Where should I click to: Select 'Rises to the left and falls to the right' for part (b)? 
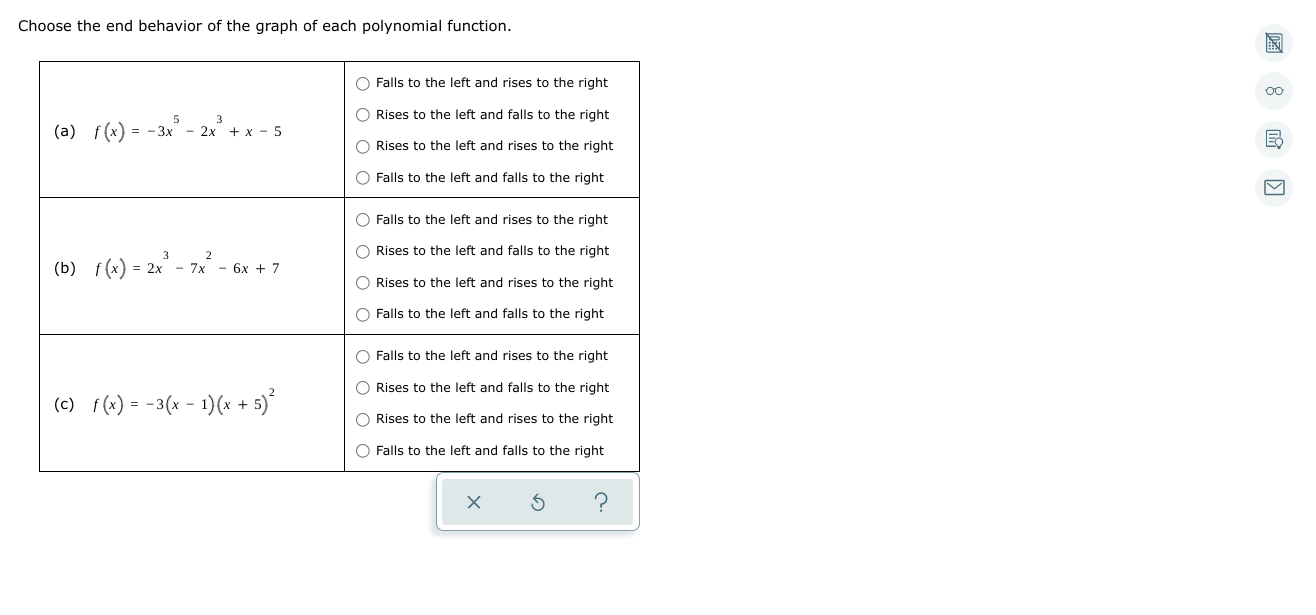[x=363, y=251]
